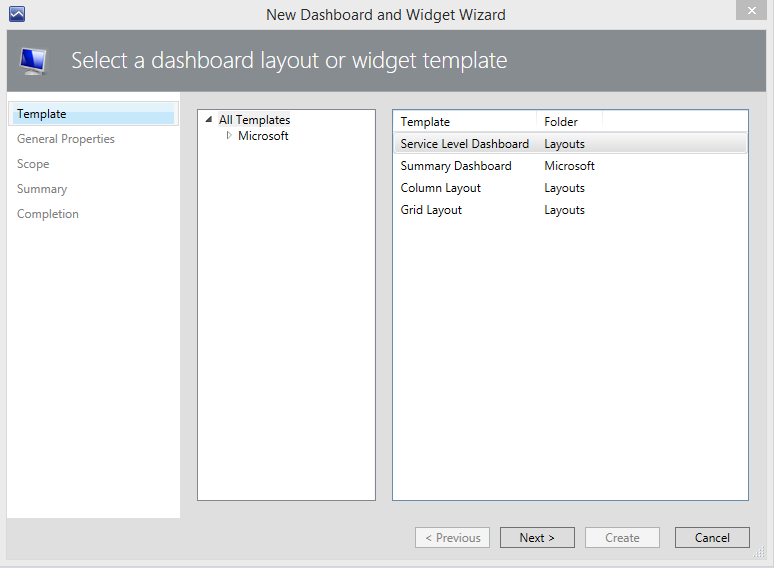
Task: Select All Templates in the tree
Action: [254, 120]
